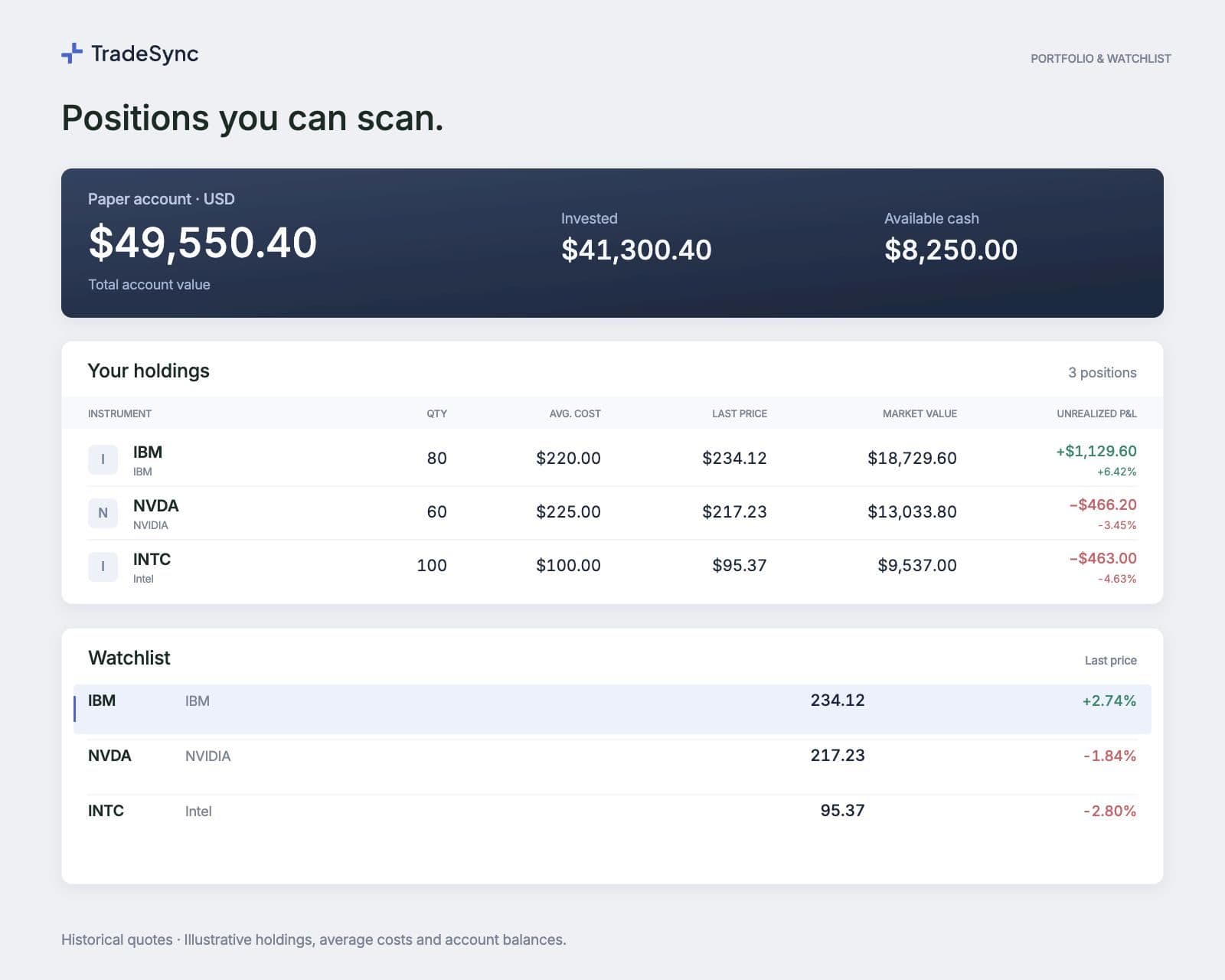The height and width of the screenshot is (980, 1225).
Task: Click the +2.74% change in Watchlist
Action: 1109,701
